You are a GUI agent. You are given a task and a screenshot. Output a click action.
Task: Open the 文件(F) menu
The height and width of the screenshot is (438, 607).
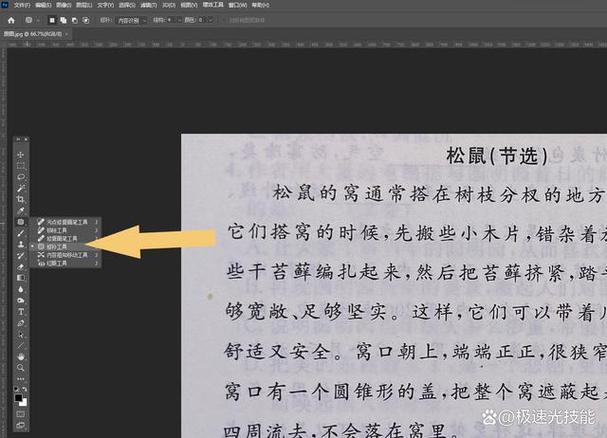pyautogui.click(x=22, y=5)
